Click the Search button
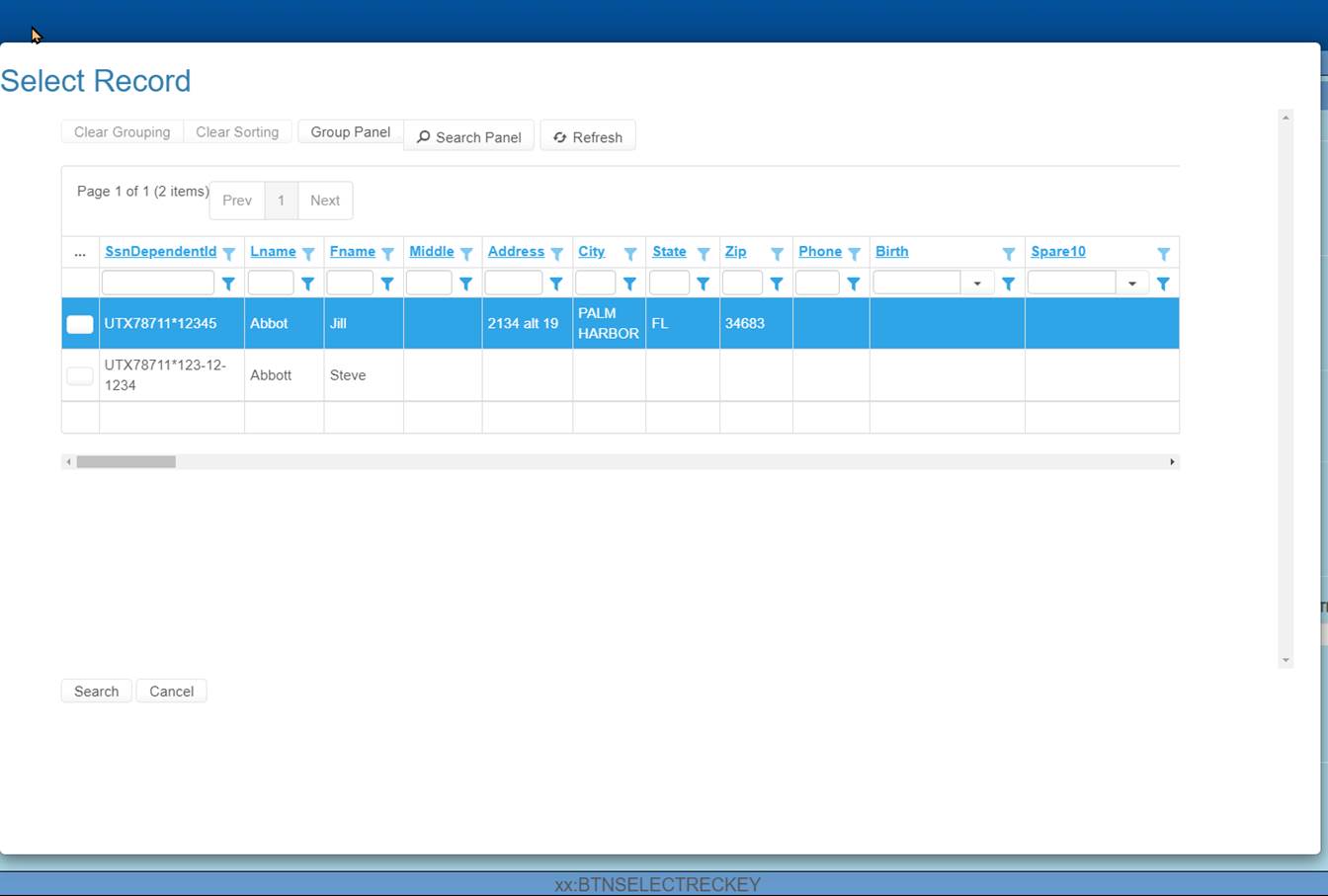The image size is (1328, 896). coord(95,691)
